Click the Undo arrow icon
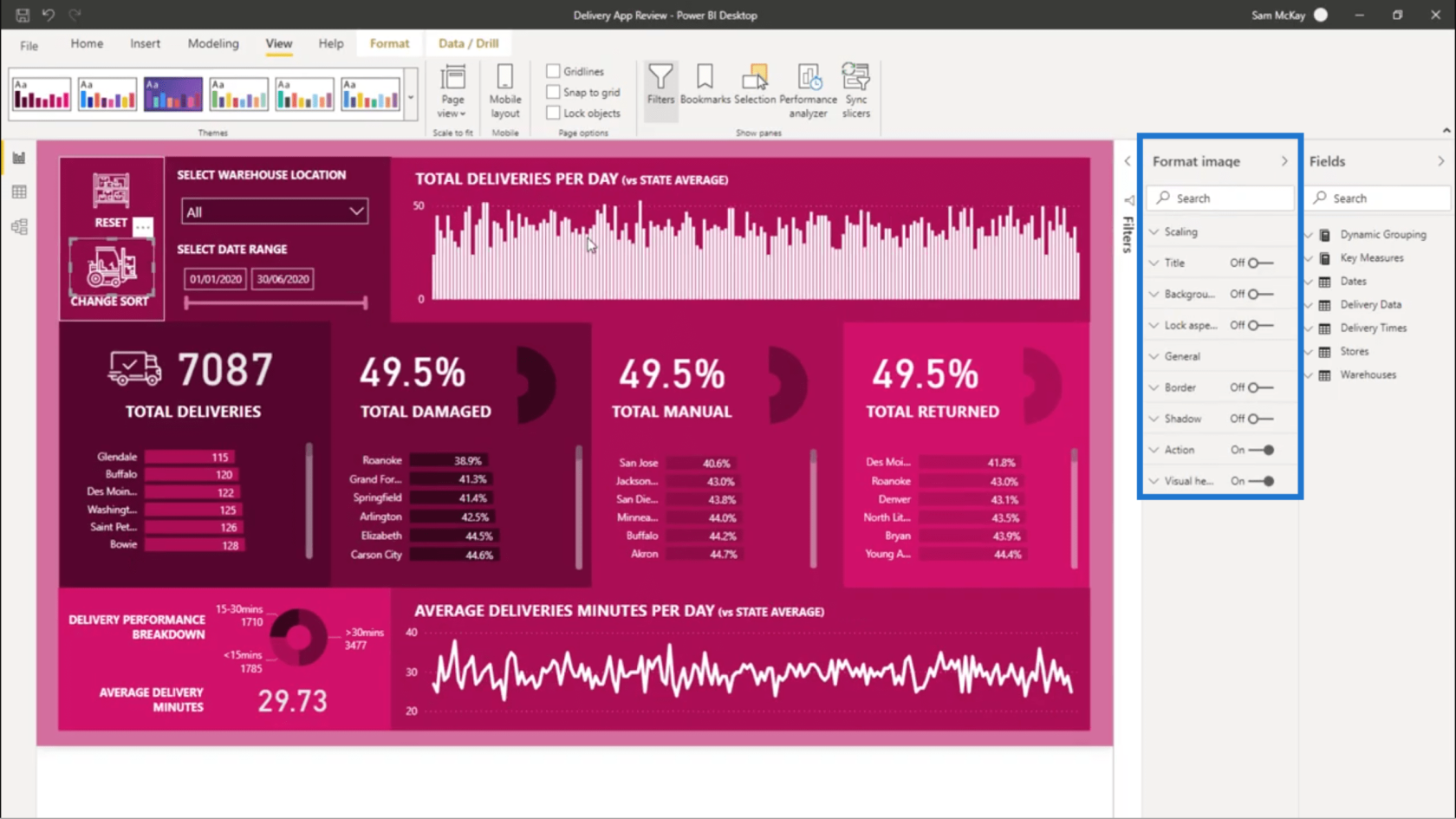 click(x=49, y=15)
